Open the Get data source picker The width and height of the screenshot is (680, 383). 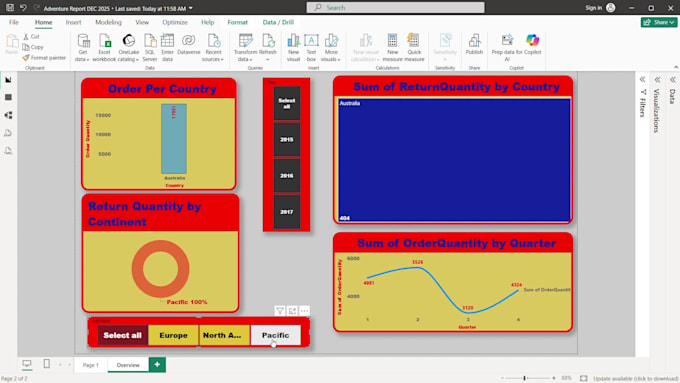82,48
